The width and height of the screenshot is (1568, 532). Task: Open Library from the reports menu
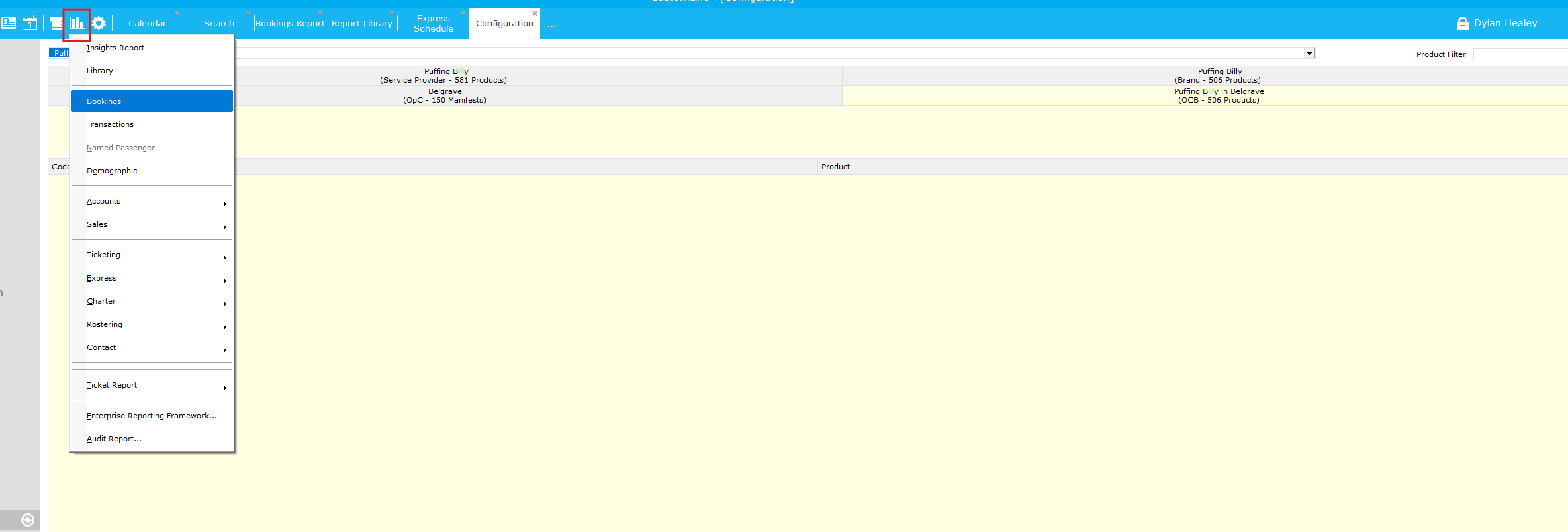click(x=152, y=71)
